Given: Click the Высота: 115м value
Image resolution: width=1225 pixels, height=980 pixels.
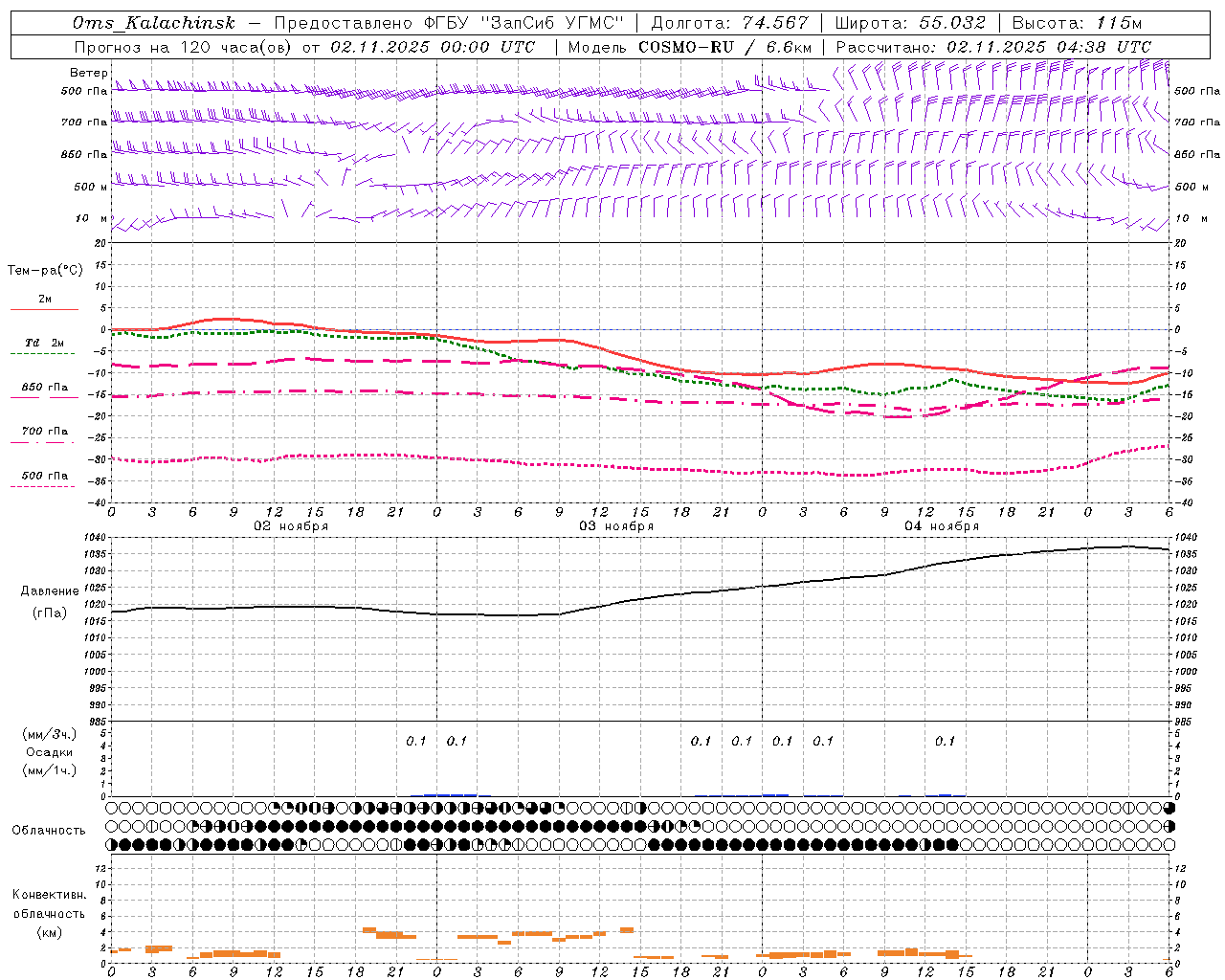Looking at the screenshot, I should point(1077,23).
